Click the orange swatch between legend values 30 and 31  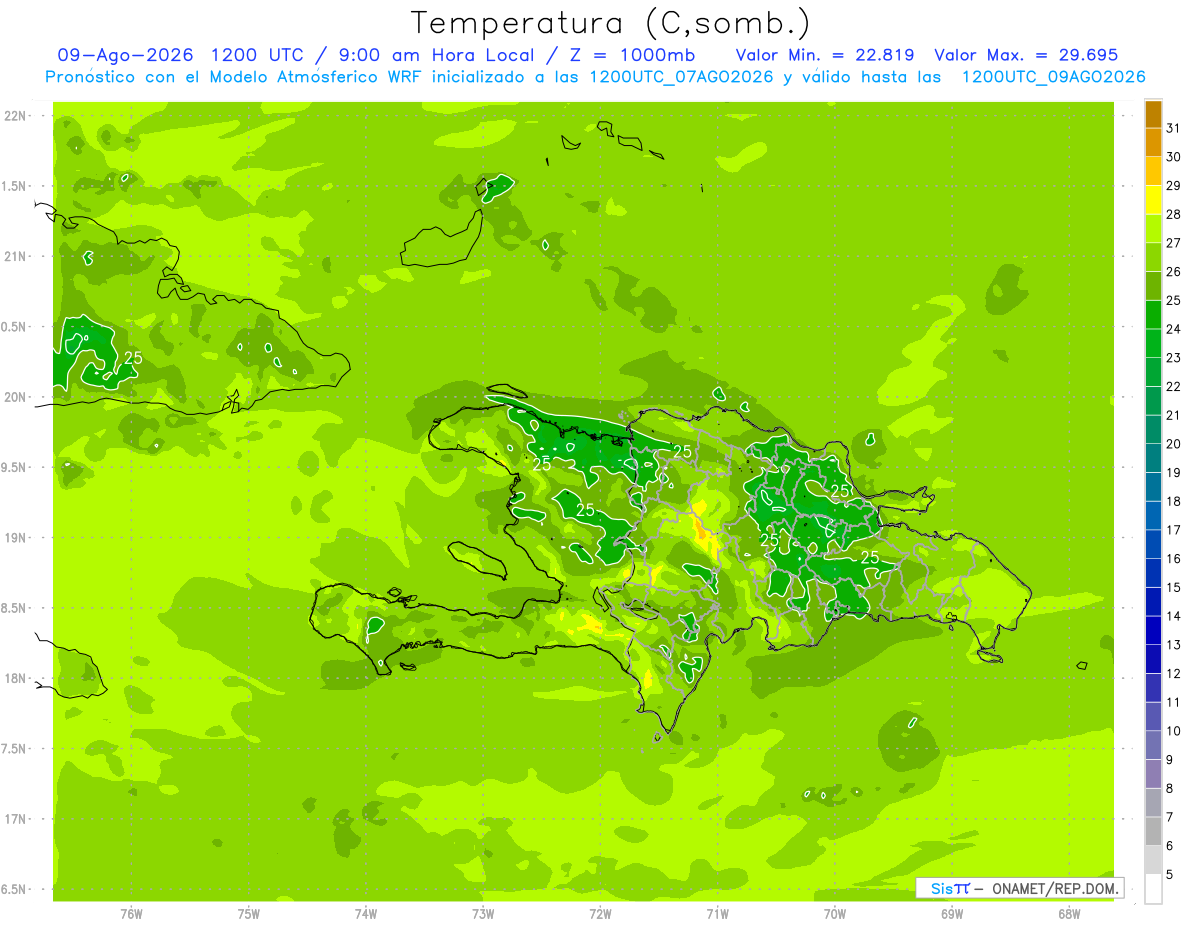point(1153,142)
